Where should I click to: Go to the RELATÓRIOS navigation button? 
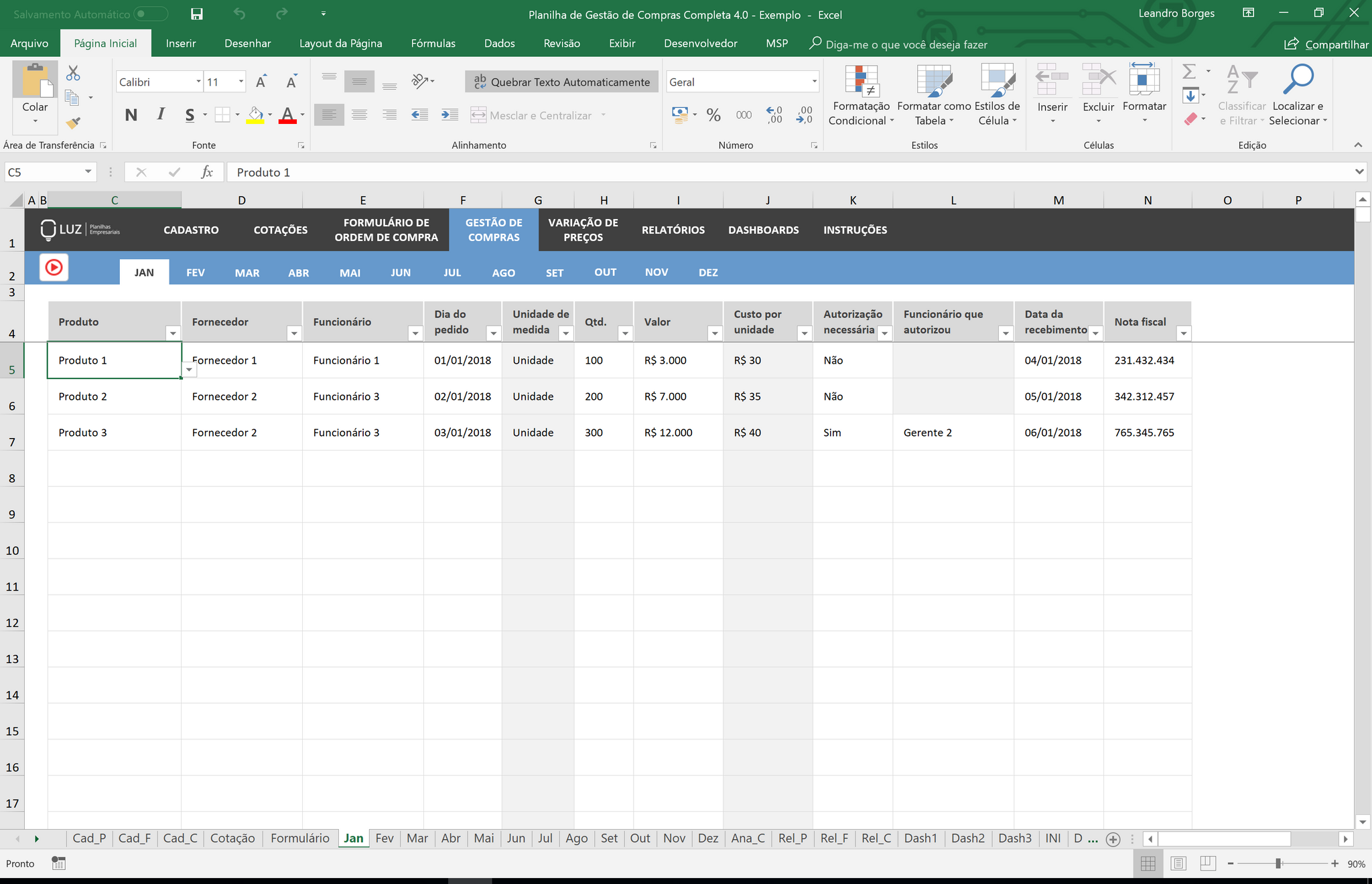click(x=673, y=230)
